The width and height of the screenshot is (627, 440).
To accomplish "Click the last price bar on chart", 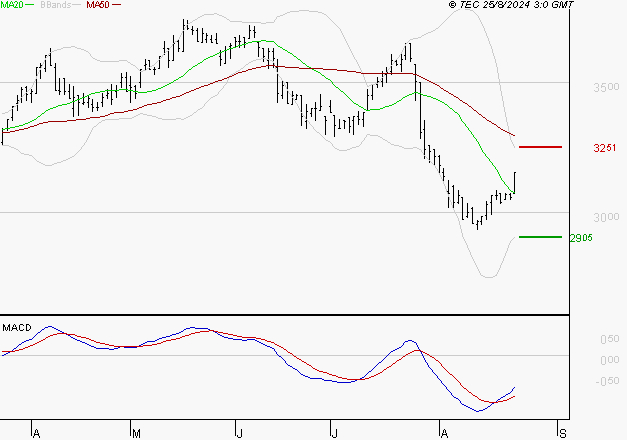I will coord(515,183).
